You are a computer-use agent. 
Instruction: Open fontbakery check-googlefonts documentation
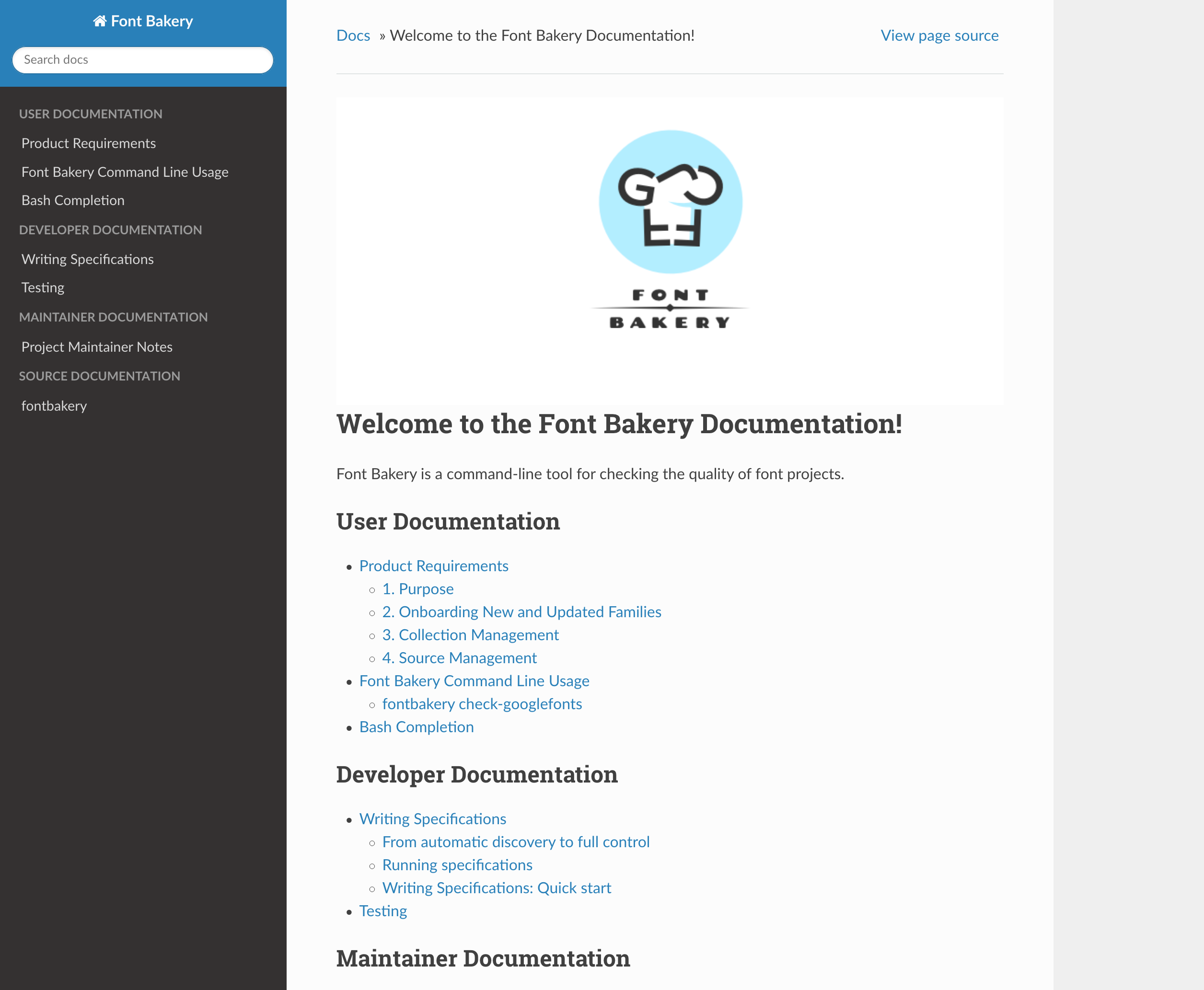(482, 704)
